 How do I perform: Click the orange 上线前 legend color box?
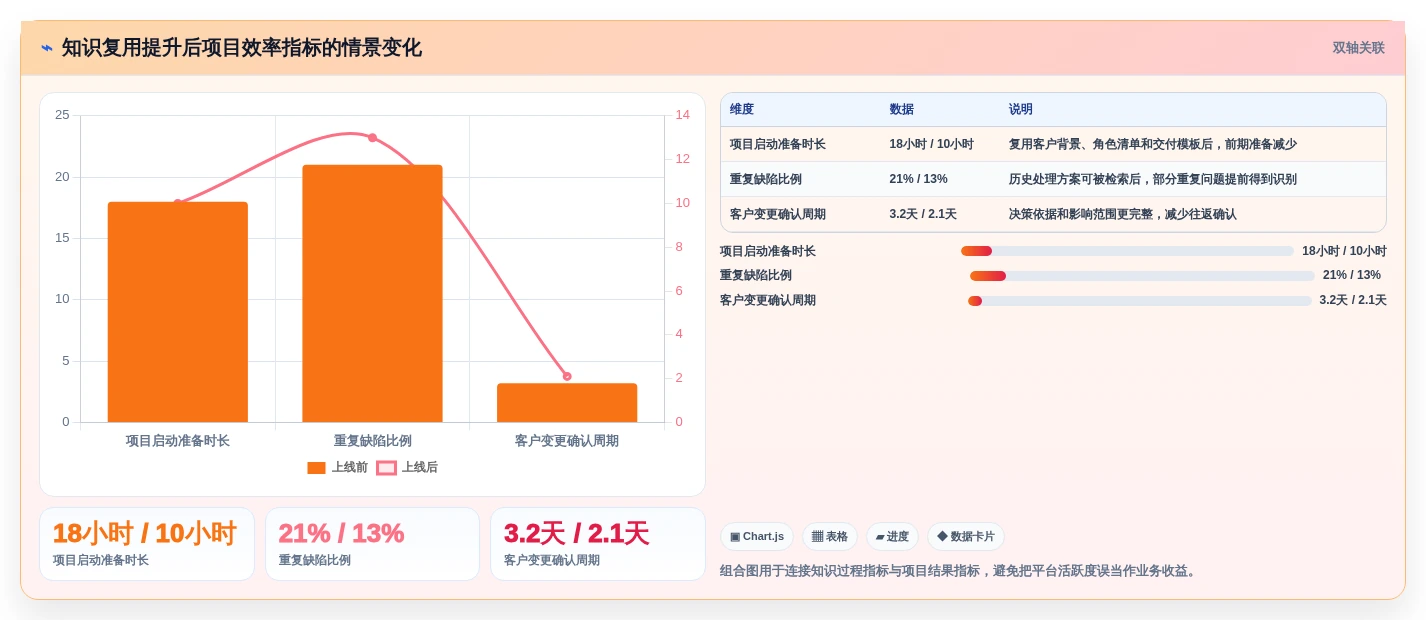(316, 467)
